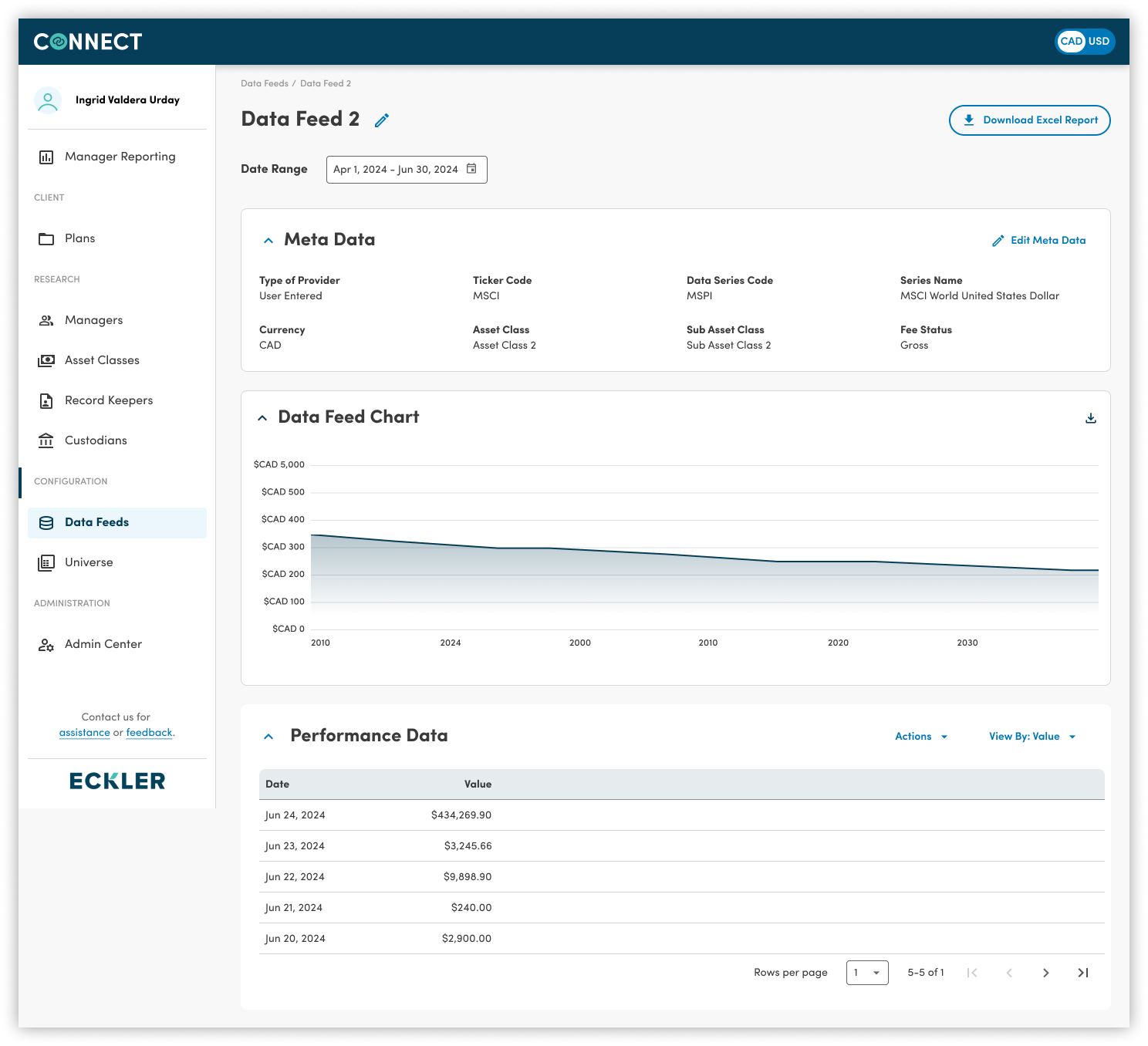Click pencil icon beside Edit Meta Data
Screen dimensions: 1148x1046
(x=998, y=241)
